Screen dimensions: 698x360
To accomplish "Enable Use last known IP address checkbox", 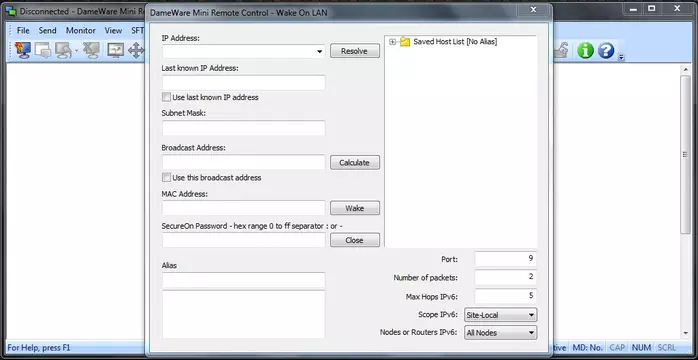I will pyautogui.click(x=166, y=97).
